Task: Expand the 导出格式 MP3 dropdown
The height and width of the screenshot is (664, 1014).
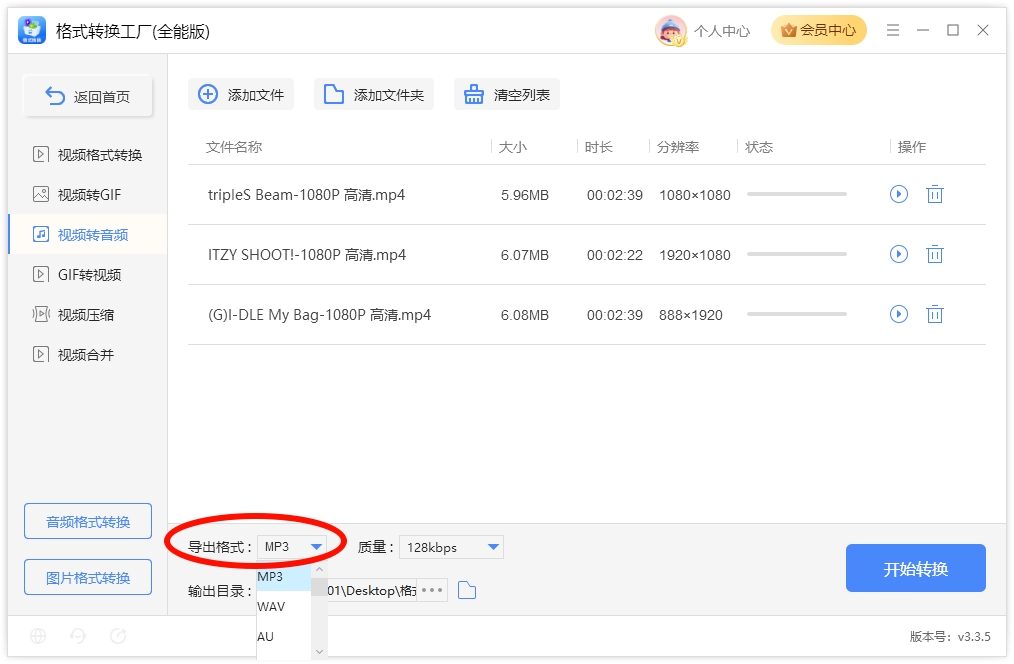Action: (292, 547)
